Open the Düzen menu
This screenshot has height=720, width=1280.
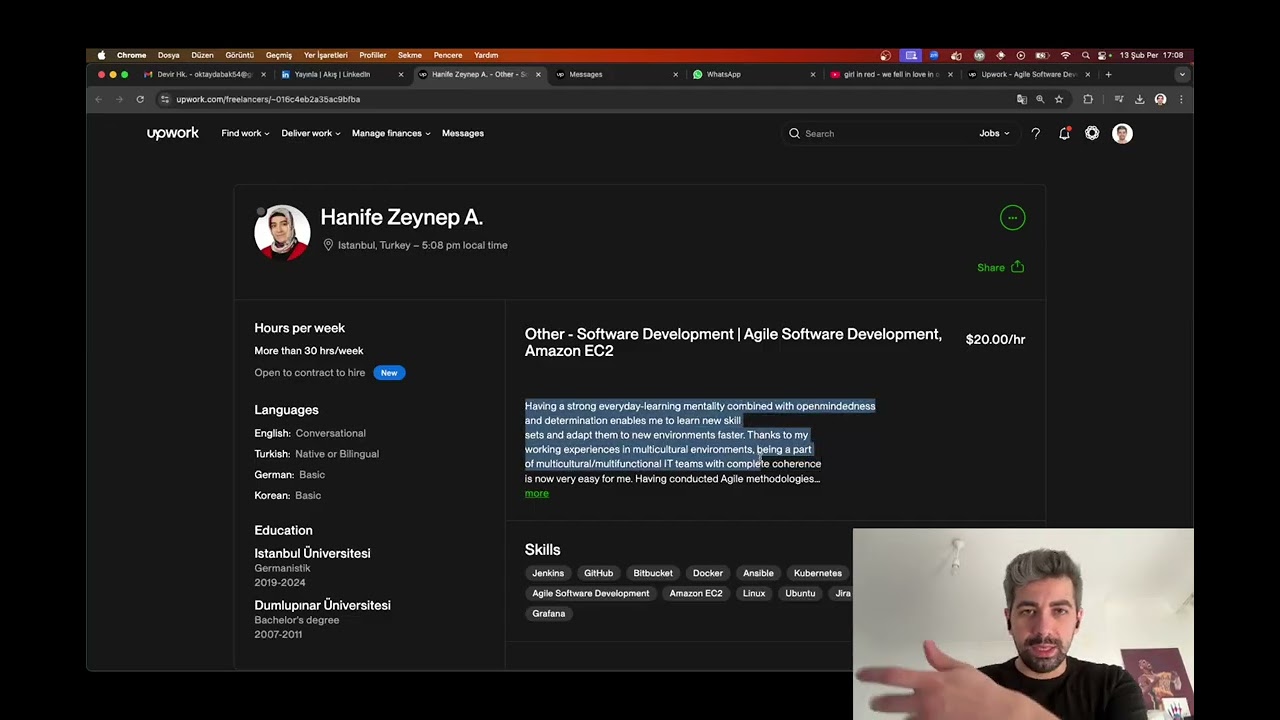tap(202, 55)
